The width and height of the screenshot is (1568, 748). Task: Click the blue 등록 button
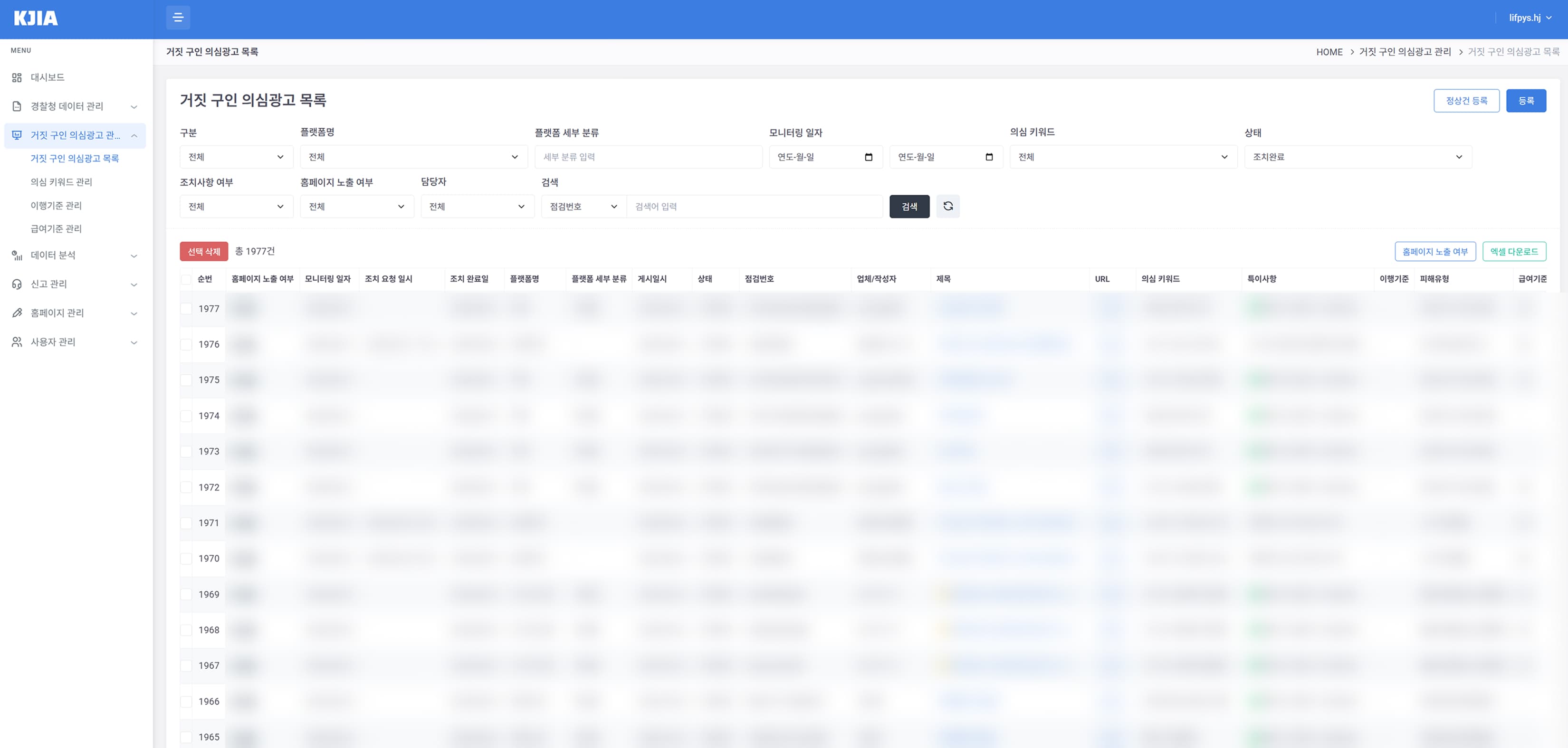(x=1526, y=101)
